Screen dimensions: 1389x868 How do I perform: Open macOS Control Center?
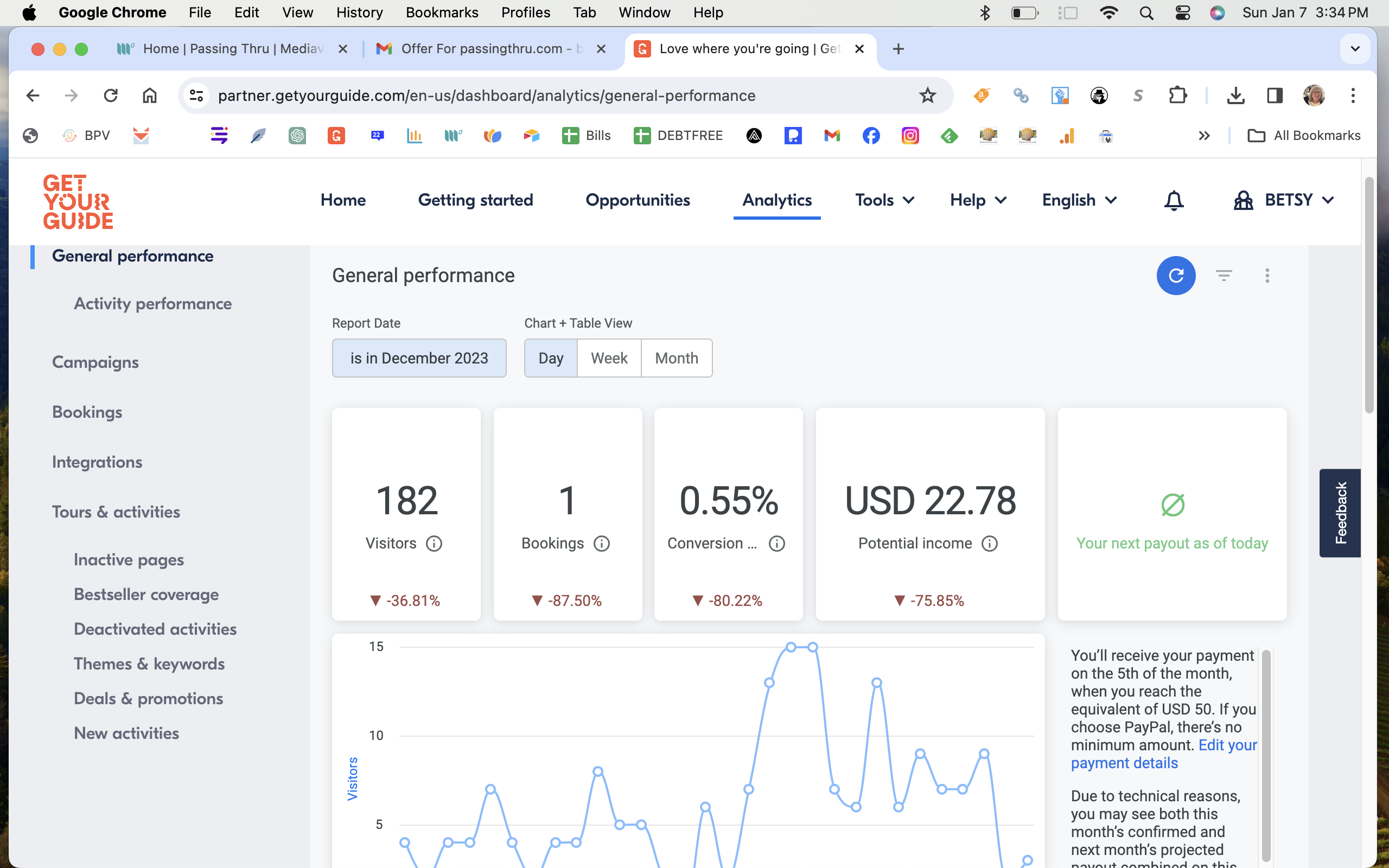coord(1182,12)
